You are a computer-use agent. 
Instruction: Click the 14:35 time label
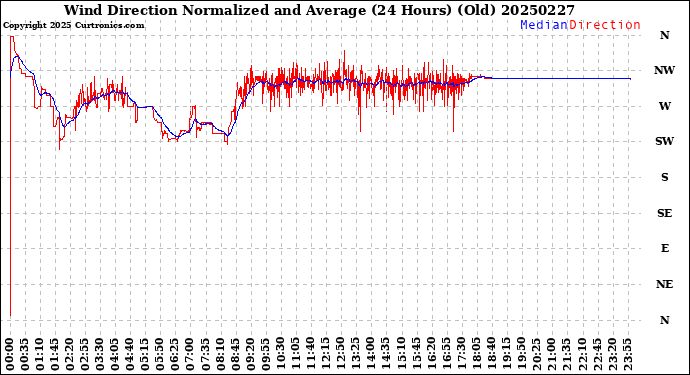(x=386, y=354)
